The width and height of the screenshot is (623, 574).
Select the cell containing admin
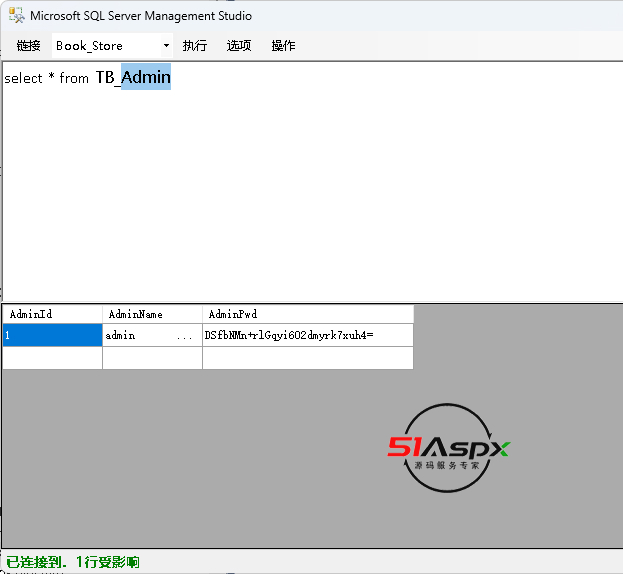[153, 335]
